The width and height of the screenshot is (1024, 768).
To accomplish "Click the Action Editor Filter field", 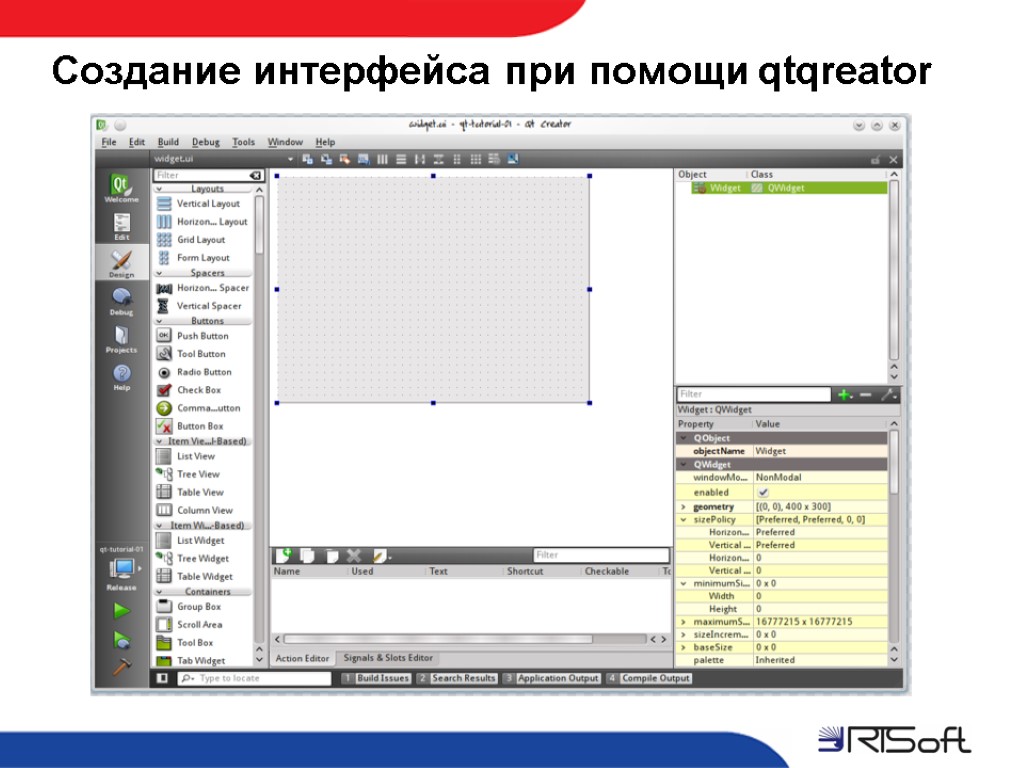I will point(601,555).
